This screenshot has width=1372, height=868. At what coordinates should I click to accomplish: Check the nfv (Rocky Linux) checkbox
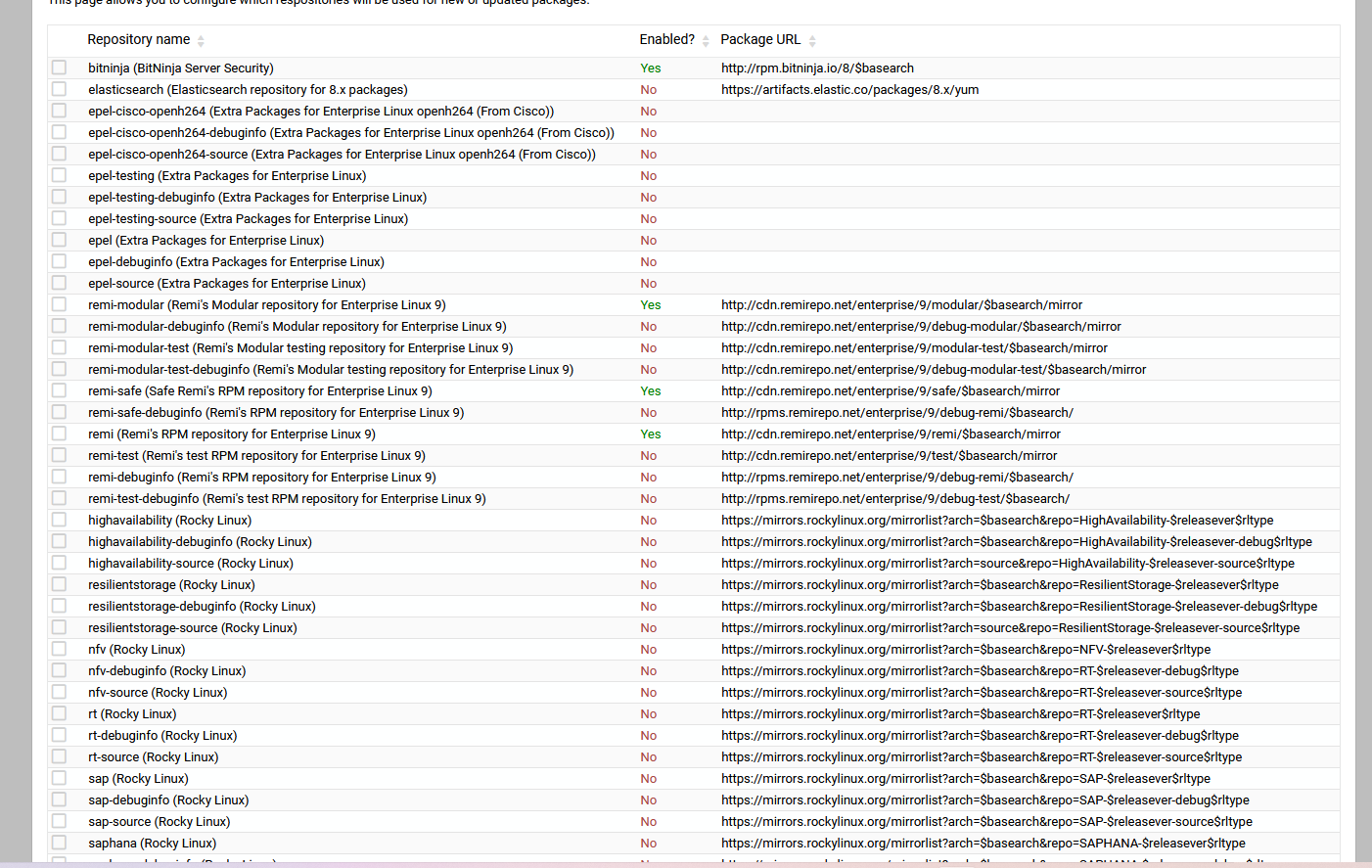[x=60, y=649]
